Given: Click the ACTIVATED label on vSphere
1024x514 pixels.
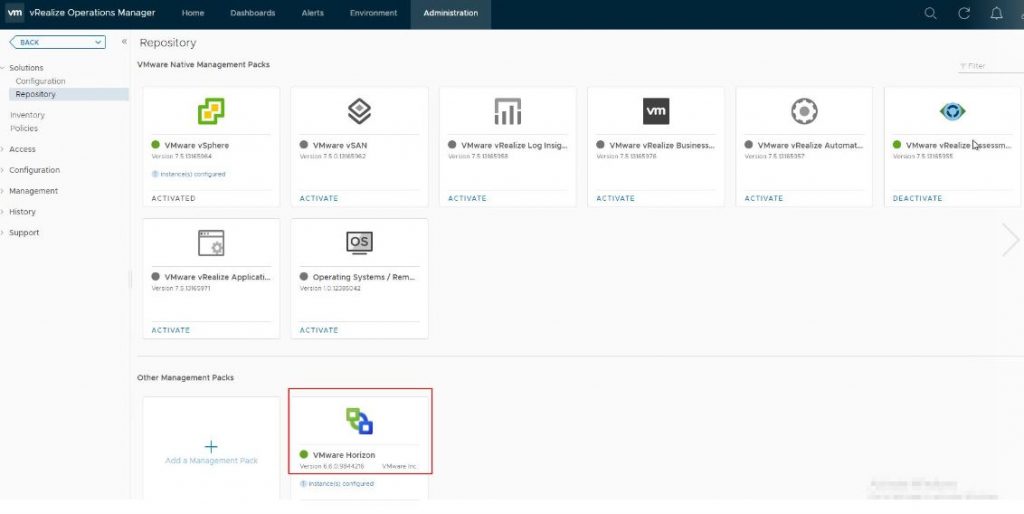Looking at the screenshot, I should [173, 198].
